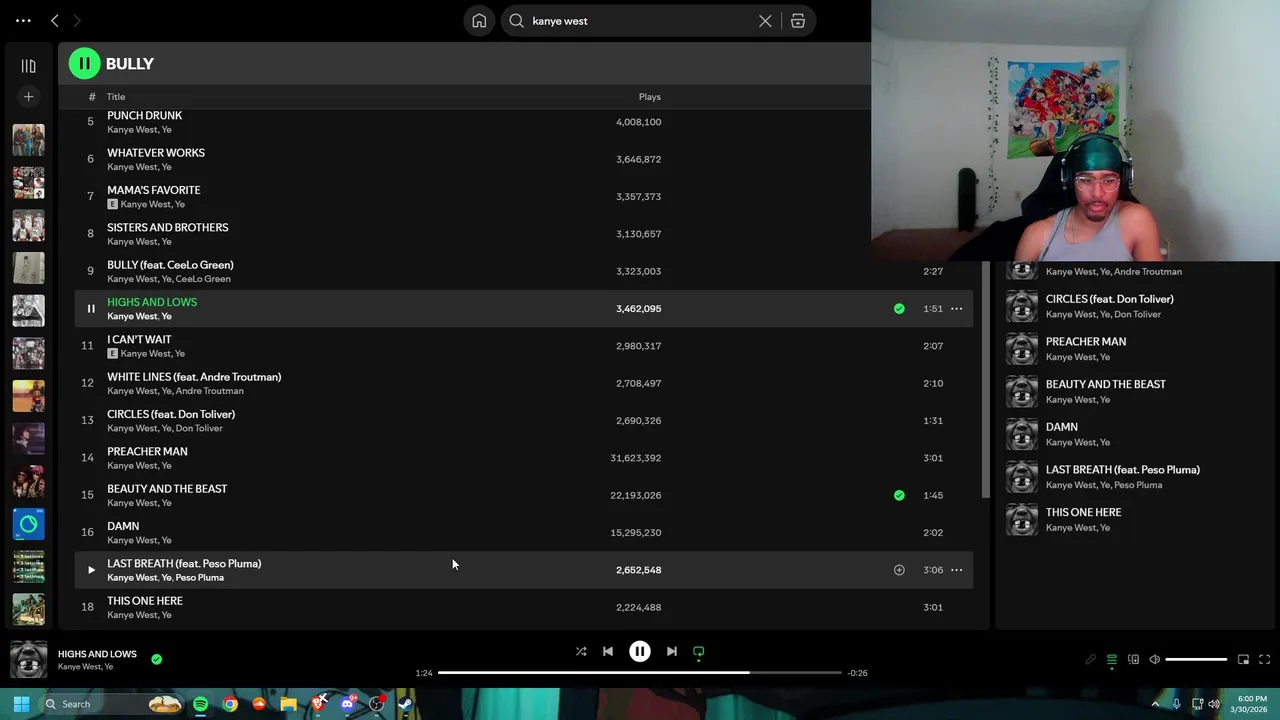Select WHATEVER WORKS track

point(156,153)
